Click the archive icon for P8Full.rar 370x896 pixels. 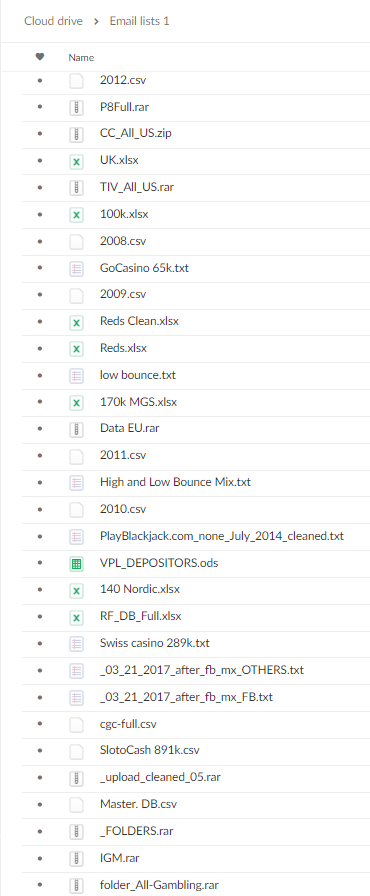pos(76,107)
